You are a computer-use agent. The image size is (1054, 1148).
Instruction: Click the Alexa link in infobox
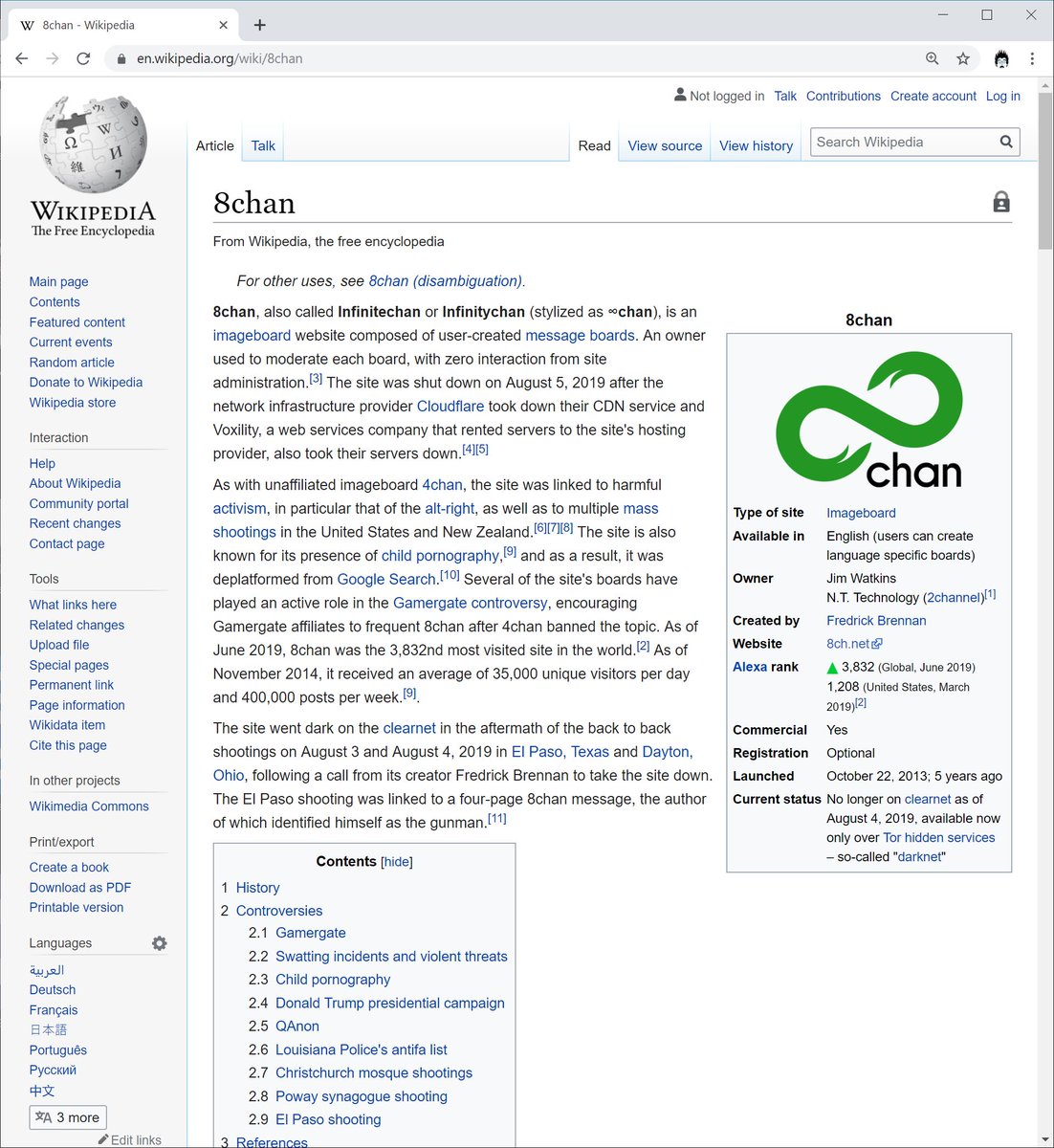(x=750, y=667)
